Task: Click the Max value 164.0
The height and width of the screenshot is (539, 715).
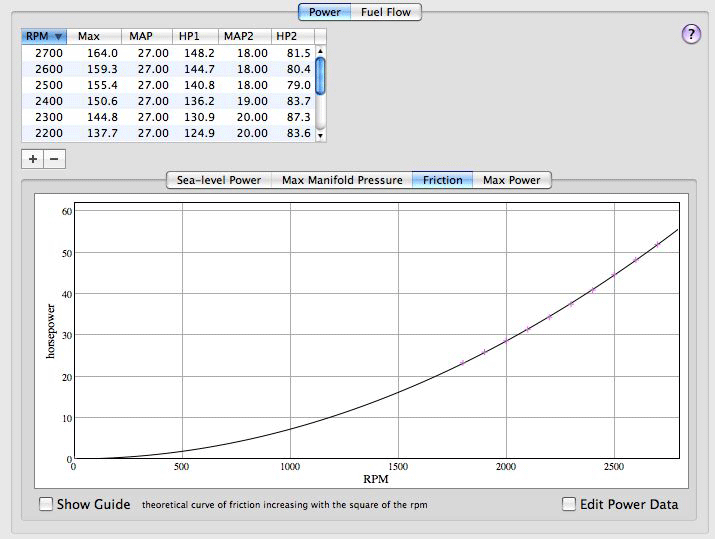Action: click(x=102, y=53)
